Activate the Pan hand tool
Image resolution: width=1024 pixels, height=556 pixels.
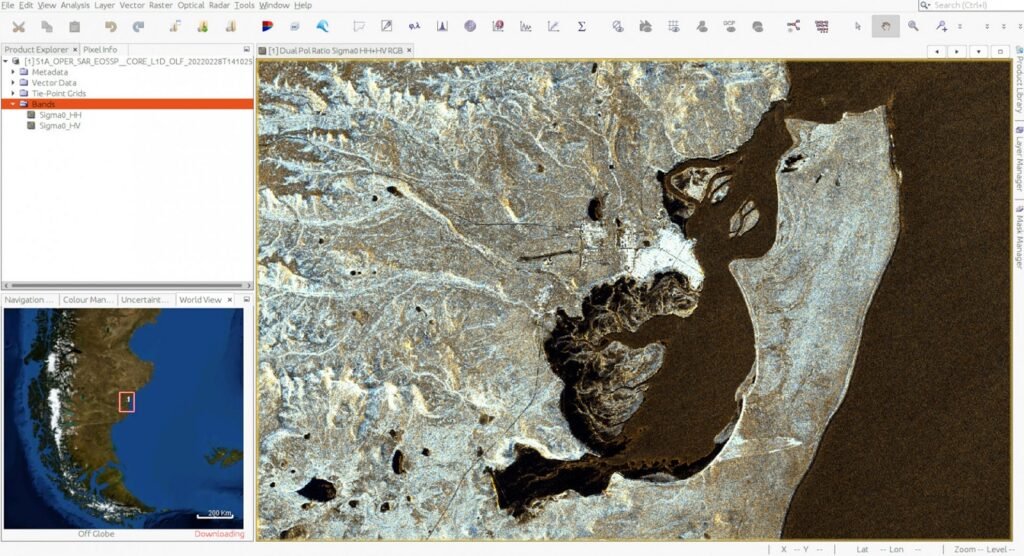click(x=884, y=27)
